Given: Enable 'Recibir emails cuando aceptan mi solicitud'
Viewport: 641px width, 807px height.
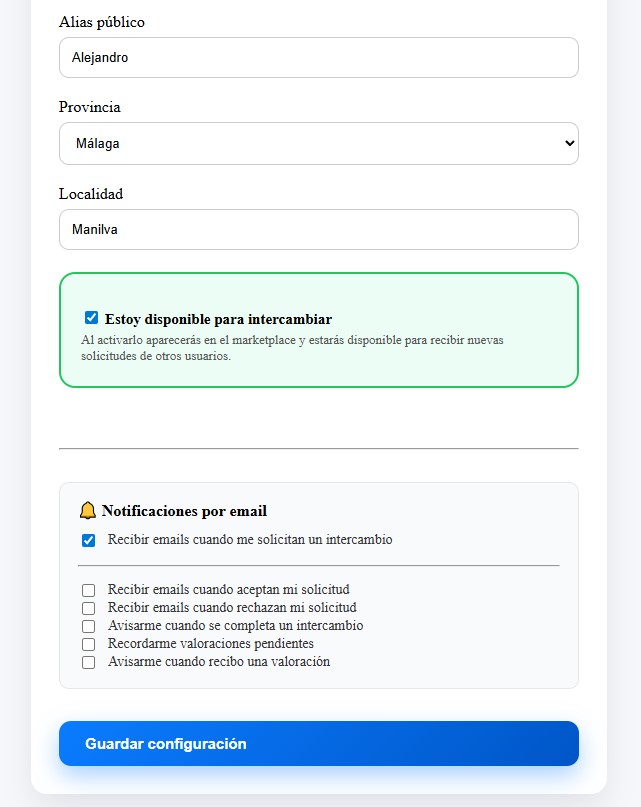Looking at the screenshot, I should [x=89, y=589].
